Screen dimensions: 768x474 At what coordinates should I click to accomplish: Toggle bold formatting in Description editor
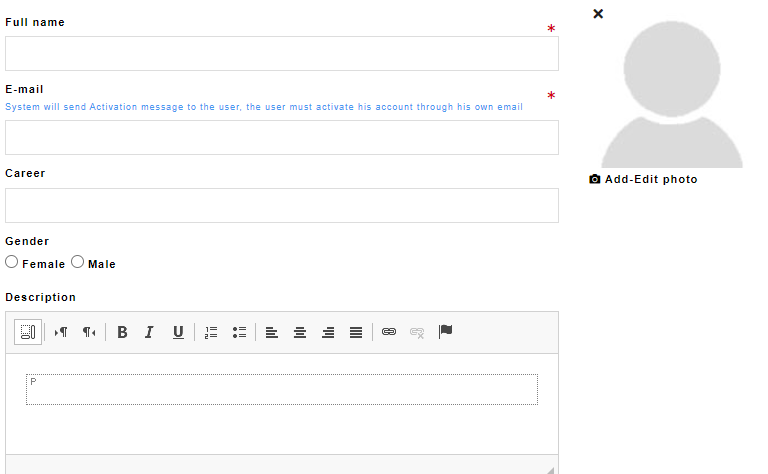coord(122,332)
